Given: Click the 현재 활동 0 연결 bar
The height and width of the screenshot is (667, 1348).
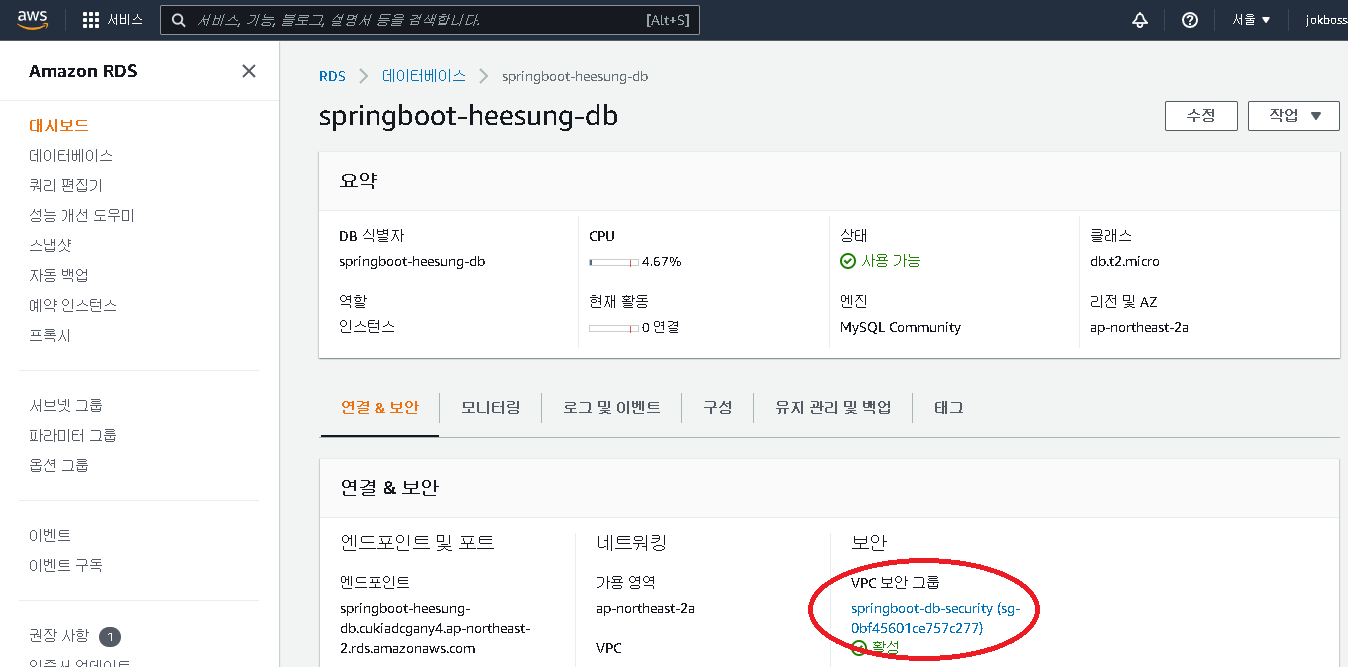Looking at the screenshot, I should [614, 328].
